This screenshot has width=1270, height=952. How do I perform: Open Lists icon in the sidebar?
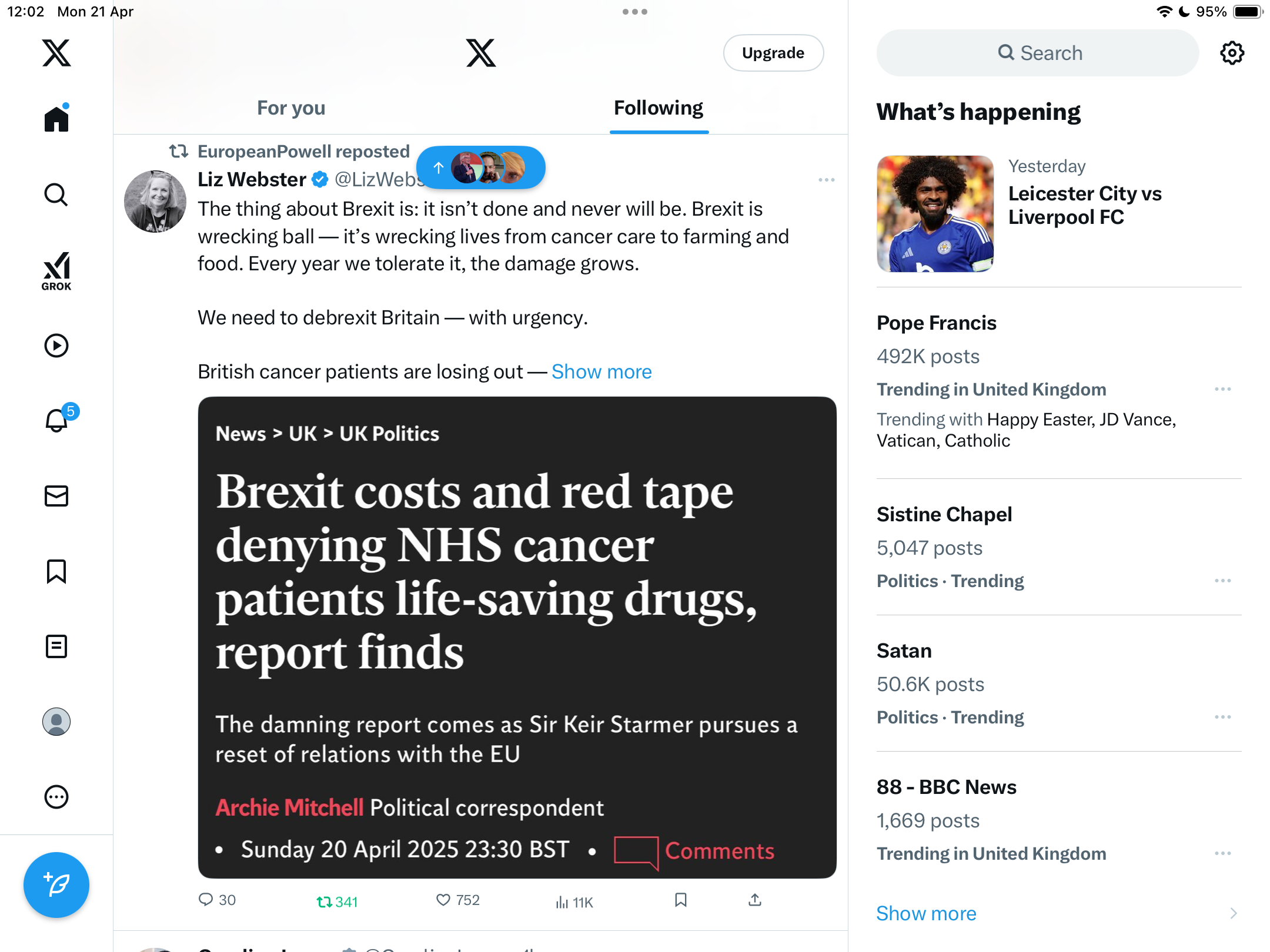[x=56, y=646]
